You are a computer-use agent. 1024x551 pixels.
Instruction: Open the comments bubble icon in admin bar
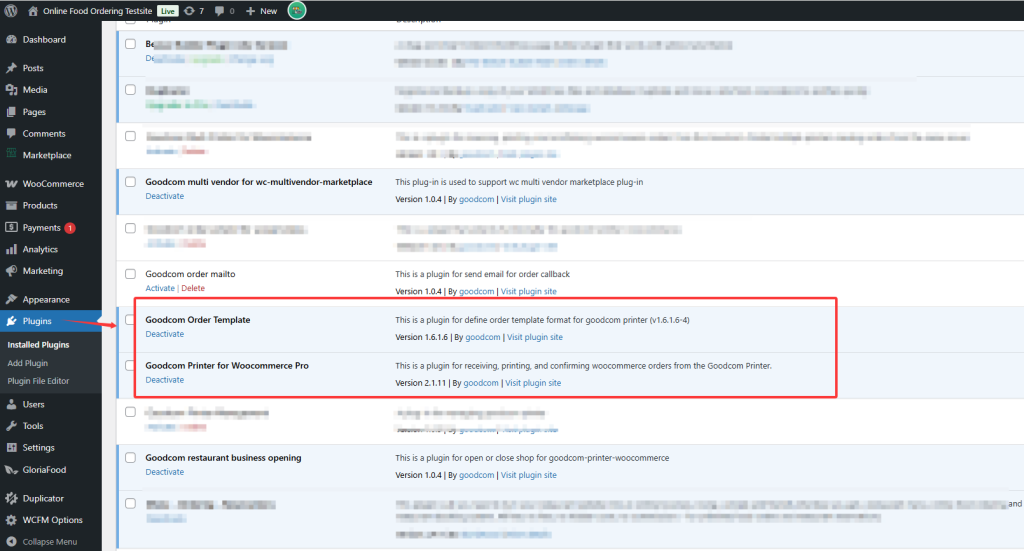click(x=219, y=10)
